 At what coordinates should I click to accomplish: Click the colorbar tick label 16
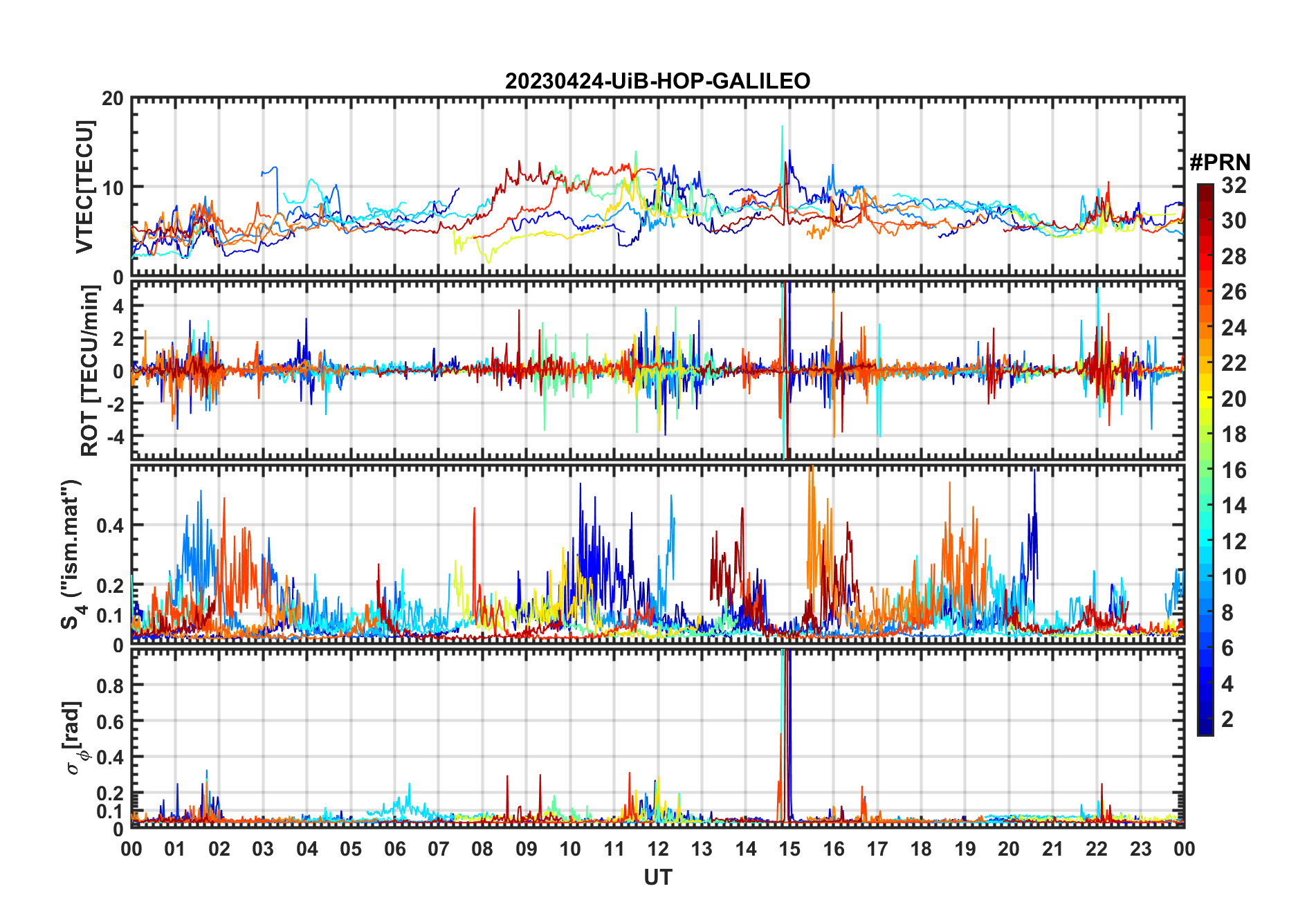[1234, 470]
